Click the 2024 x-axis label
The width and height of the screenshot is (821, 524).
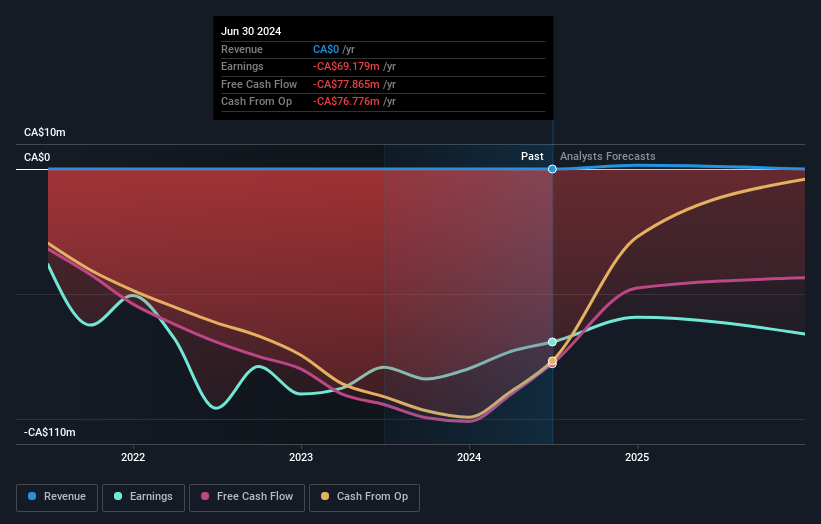click(469, 457)
